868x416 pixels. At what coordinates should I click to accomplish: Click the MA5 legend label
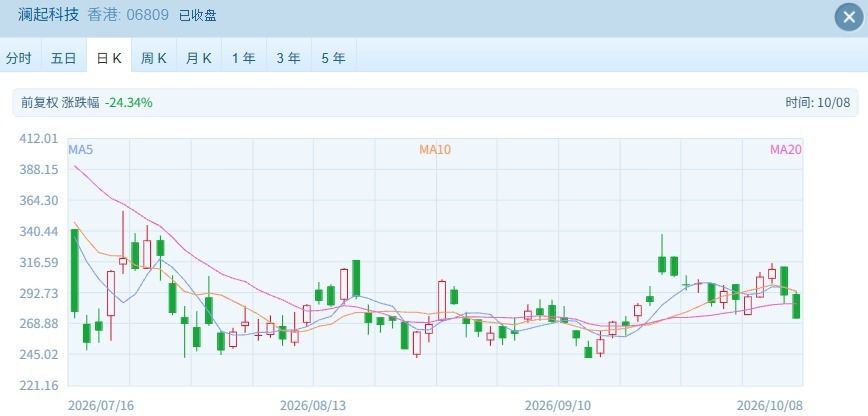click(x=79, y=150)
